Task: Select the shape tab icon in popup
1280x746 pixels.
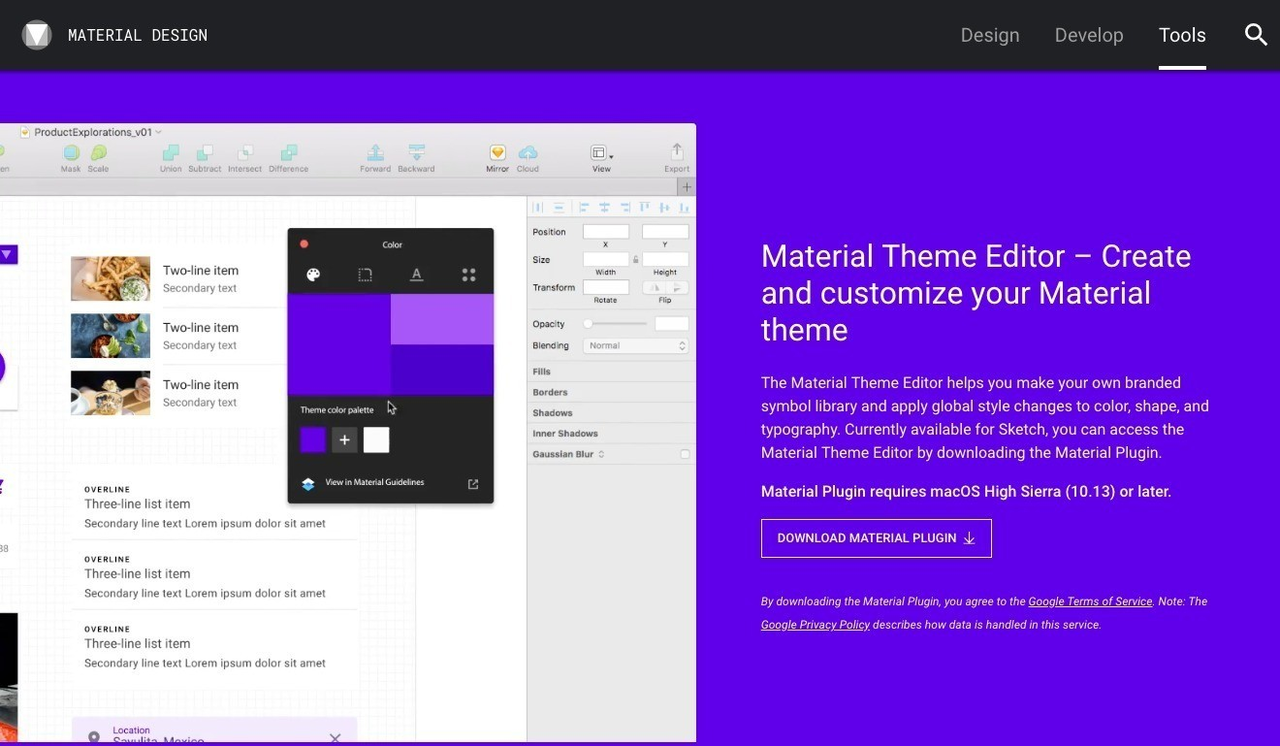Action: (365, 275)
